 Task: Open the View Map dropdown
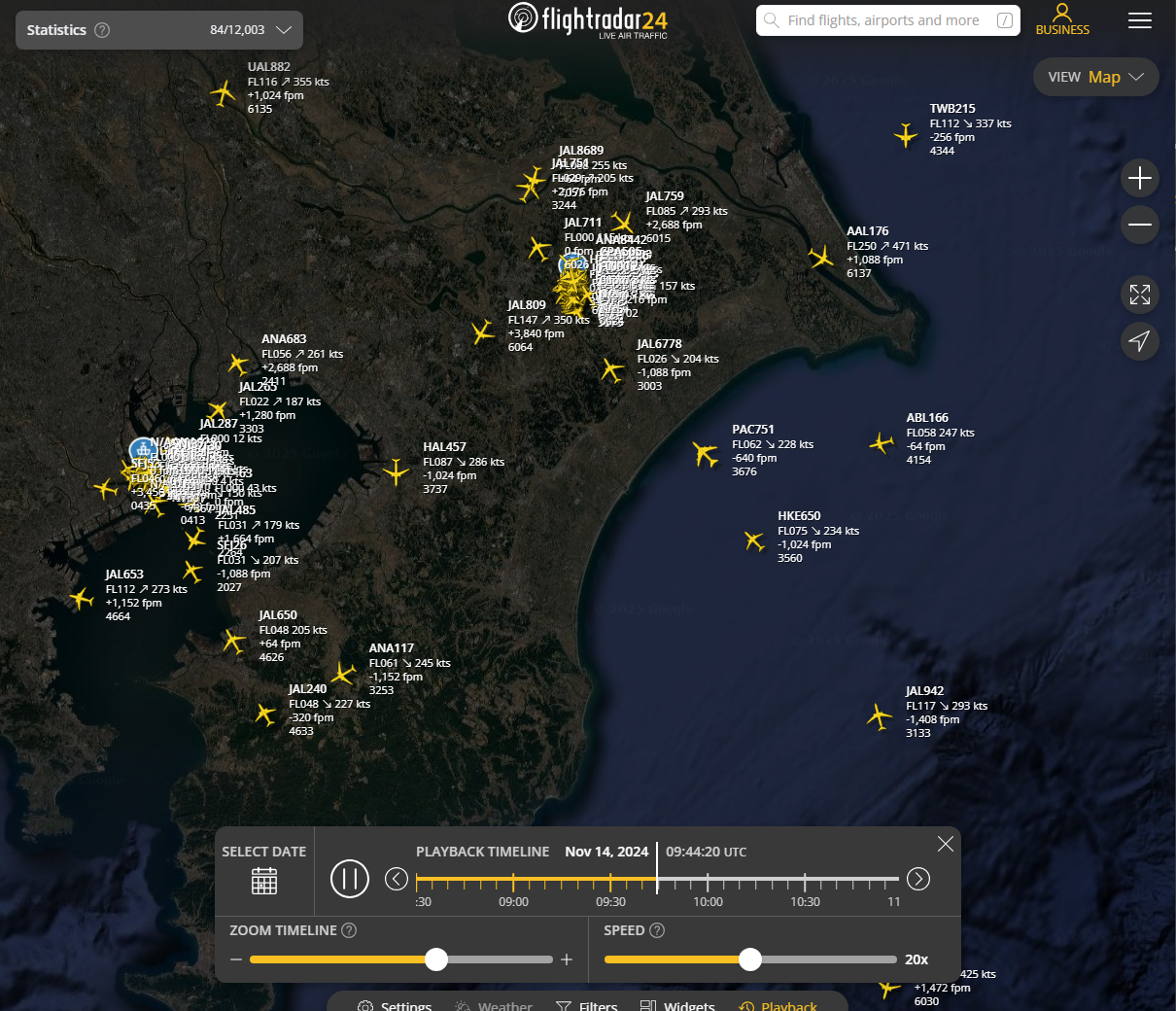point(1095,77)
